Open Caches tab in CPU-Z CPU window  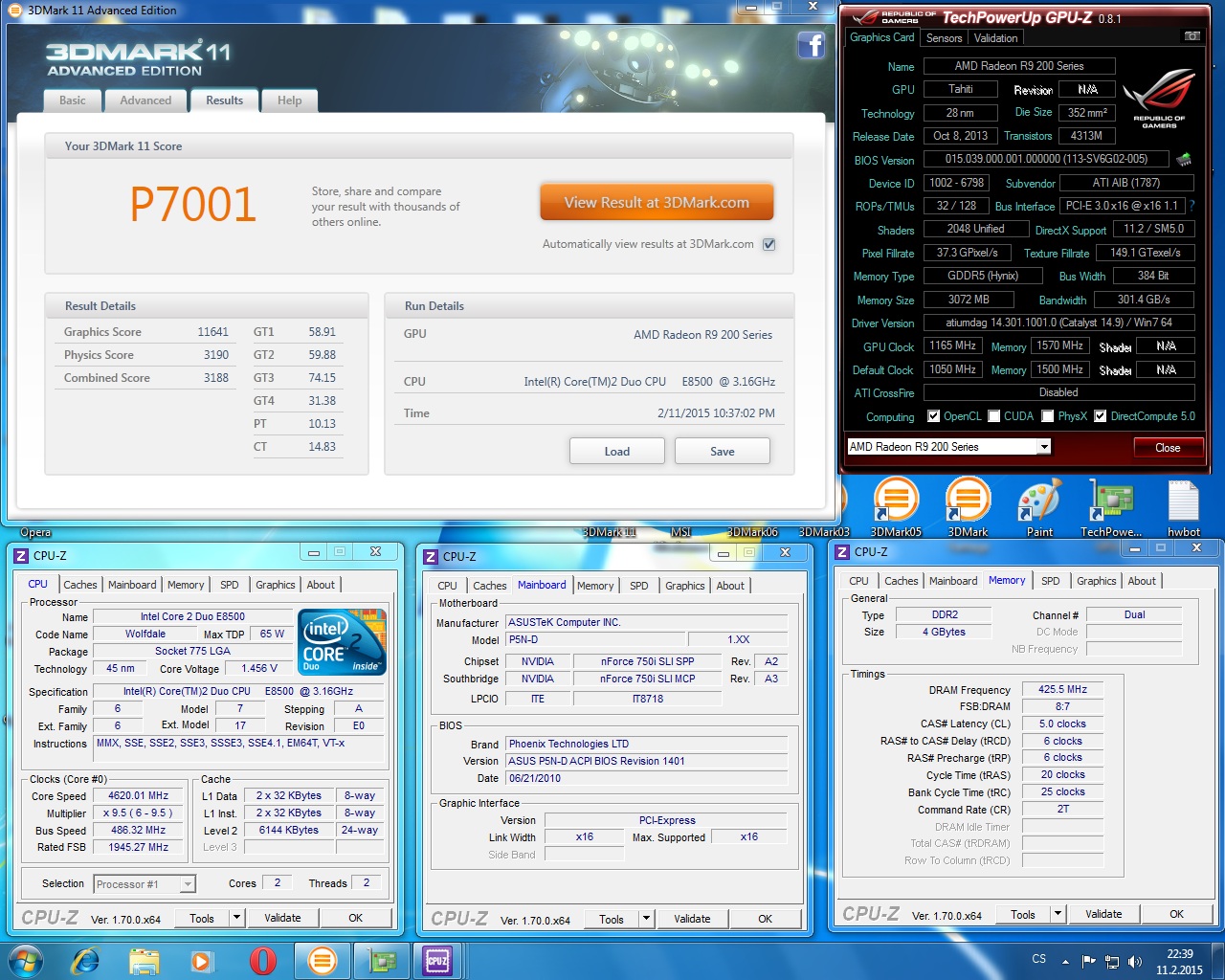point(80,585)
